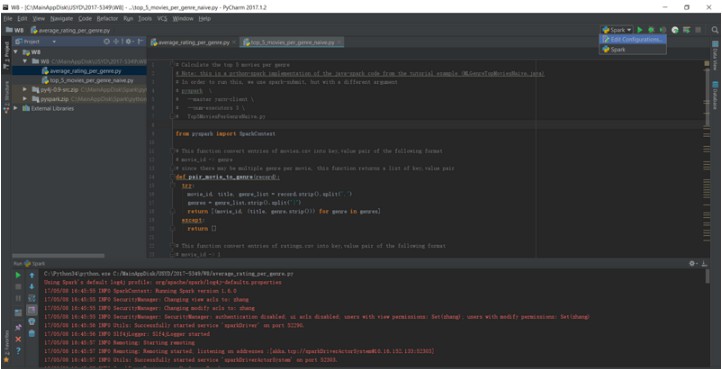Click Scroll from Source icon in Project panel

[x=106, y=41]
